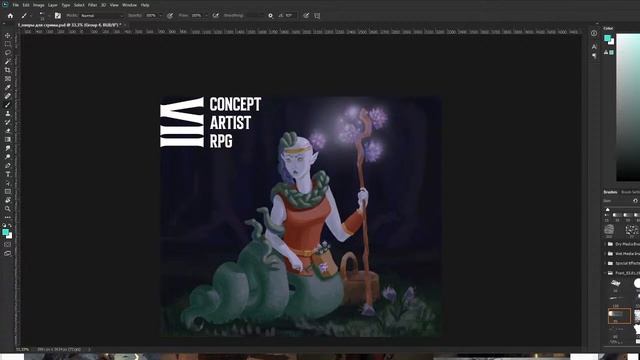The image size is (640, 360).
Task: Select the Crop tool
Action: click(7, 70)
